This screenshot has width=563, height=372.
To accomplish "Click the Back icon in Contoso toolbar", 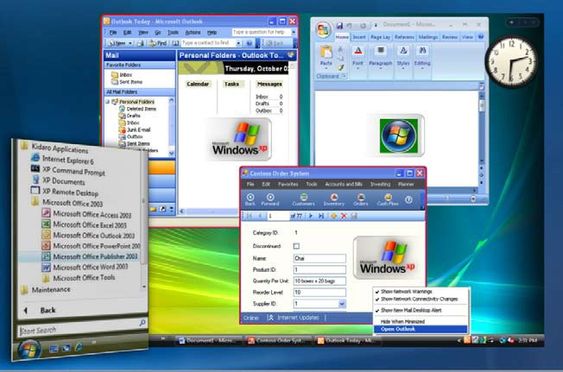I will click(x=250, y=199).
